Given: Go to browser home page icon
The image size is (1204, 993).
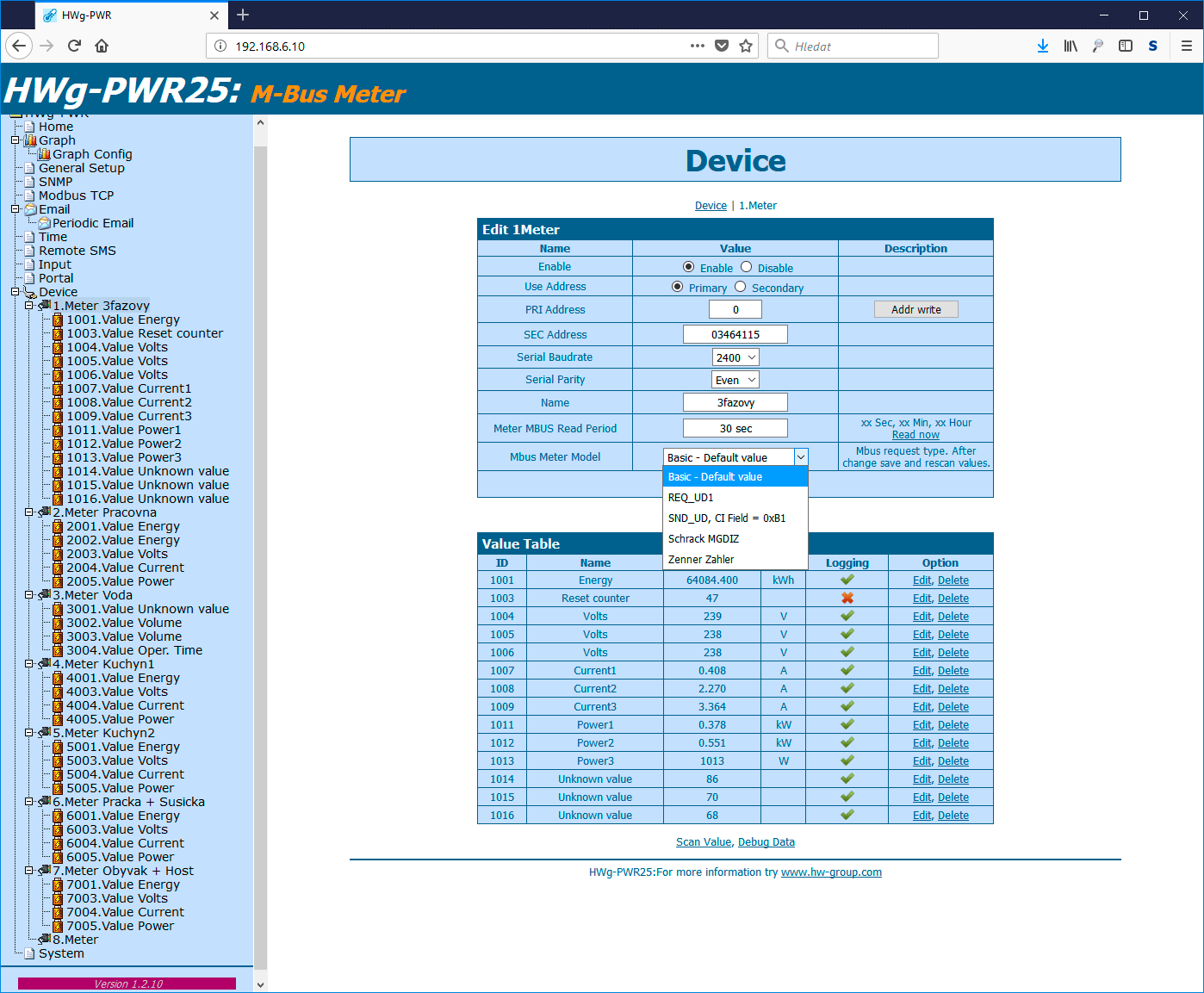Looking at the screenshot, I should [x=102, y=46].
